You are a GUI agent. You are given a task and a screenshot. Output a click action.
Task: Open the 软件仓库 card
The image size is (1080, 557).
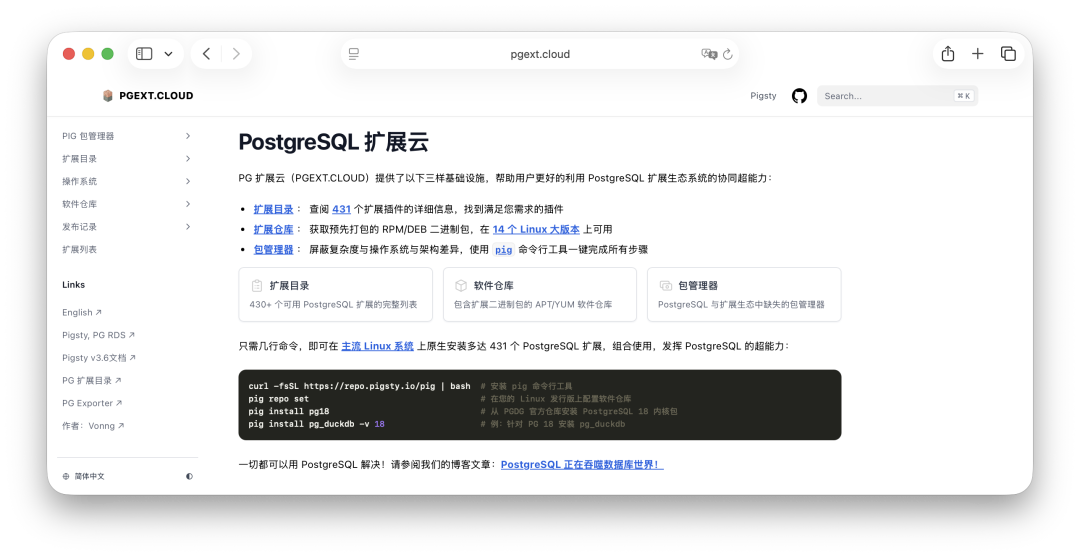coord(539,294)
